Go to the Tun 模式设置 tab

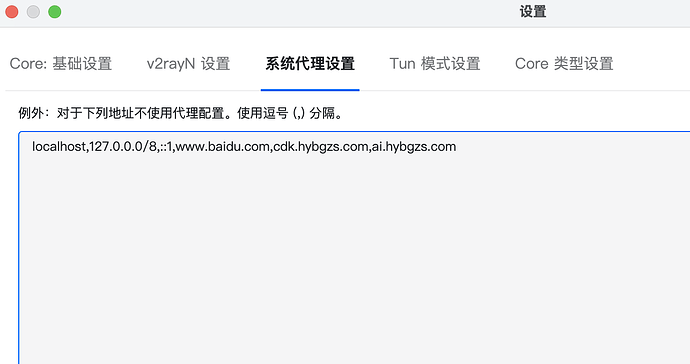[435, 64]
